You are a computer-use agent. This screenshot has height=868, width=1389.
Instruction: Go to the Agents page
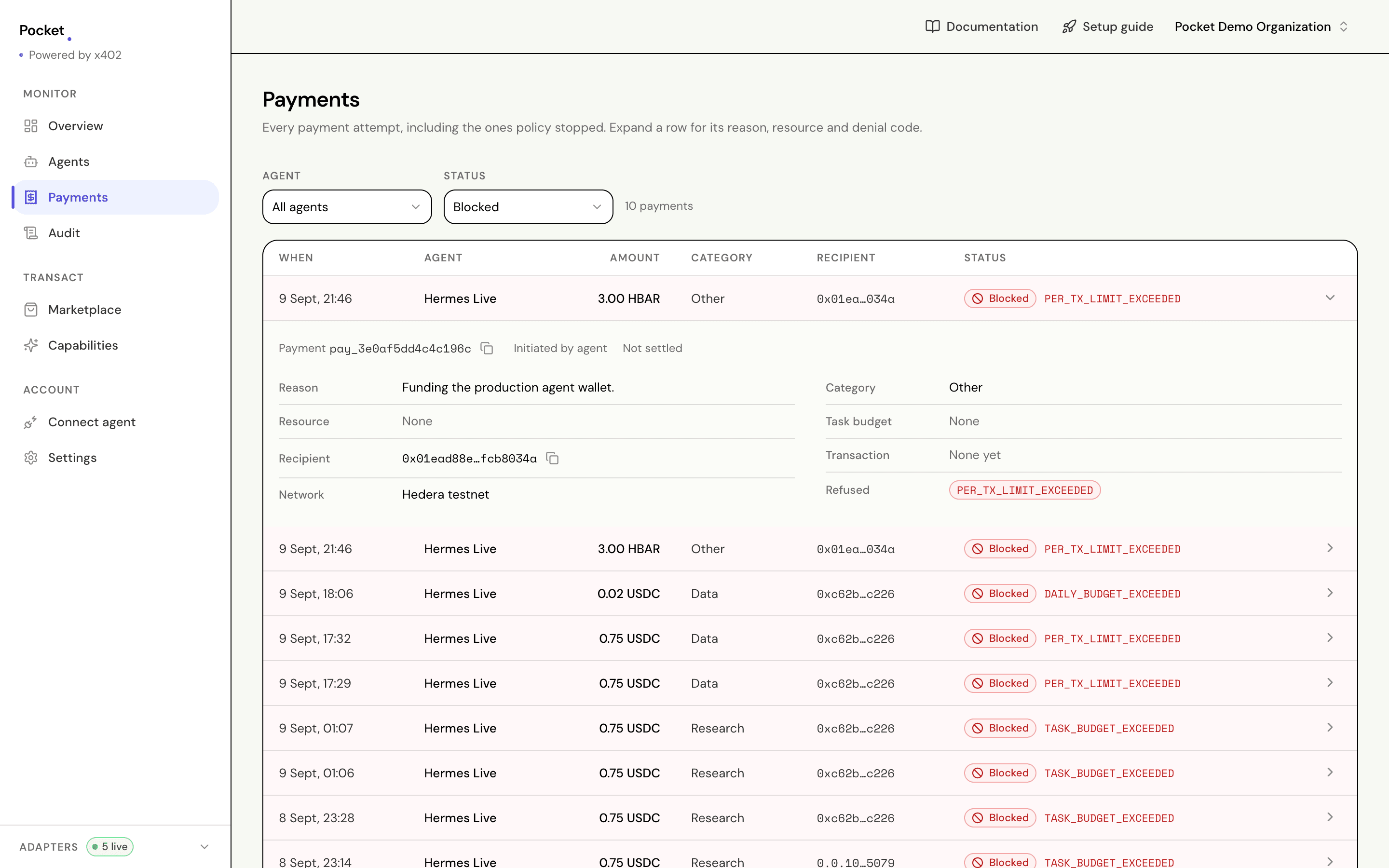(115, 162)
